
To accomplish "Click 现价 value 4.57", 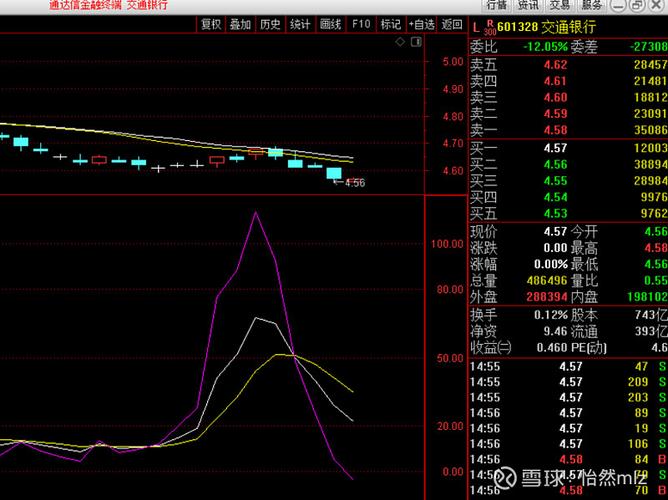I will [555, 232].
